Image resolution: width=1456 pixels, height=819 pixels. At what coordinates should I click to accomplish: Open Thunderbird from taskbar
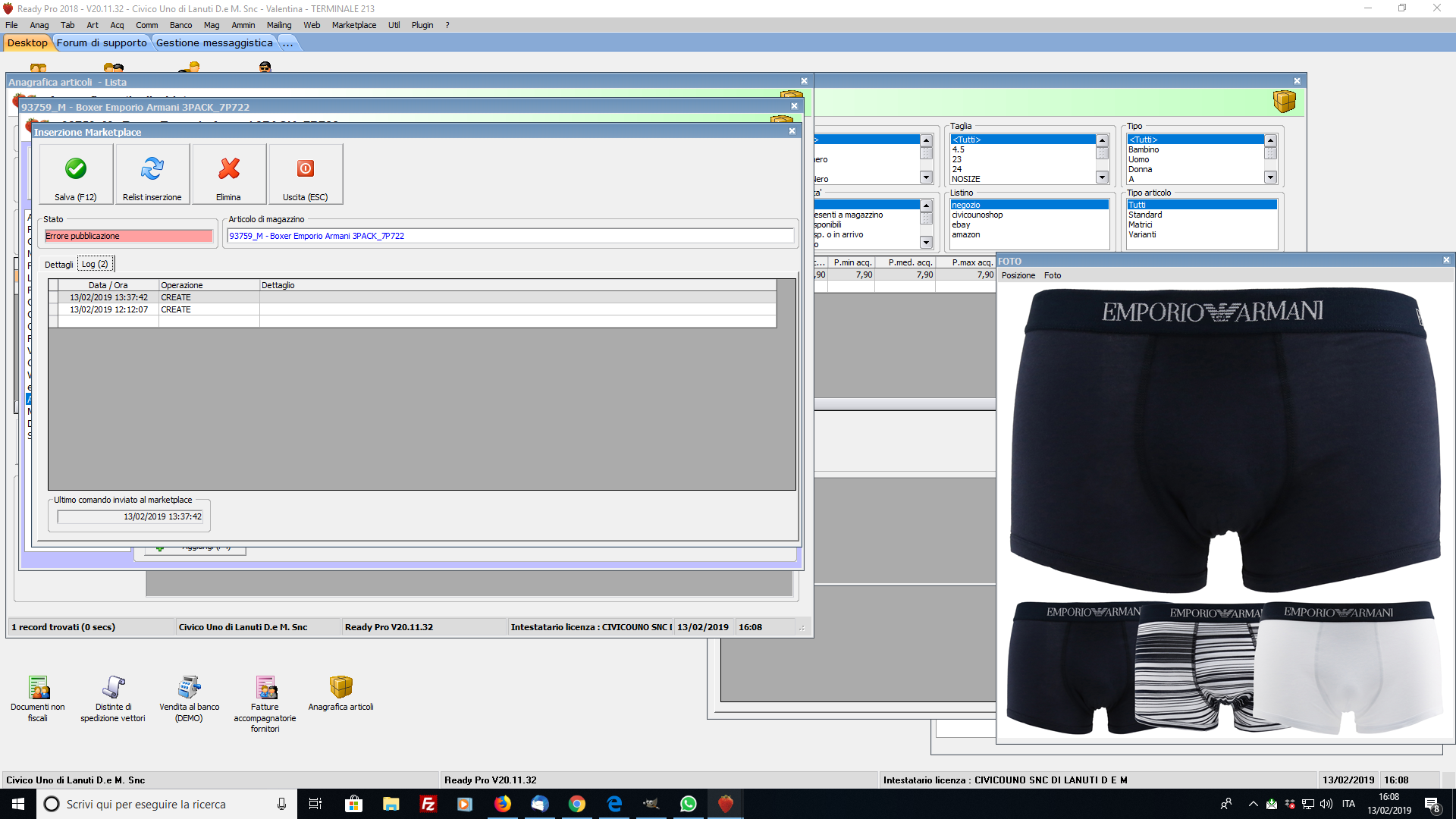tap(539, 804)
